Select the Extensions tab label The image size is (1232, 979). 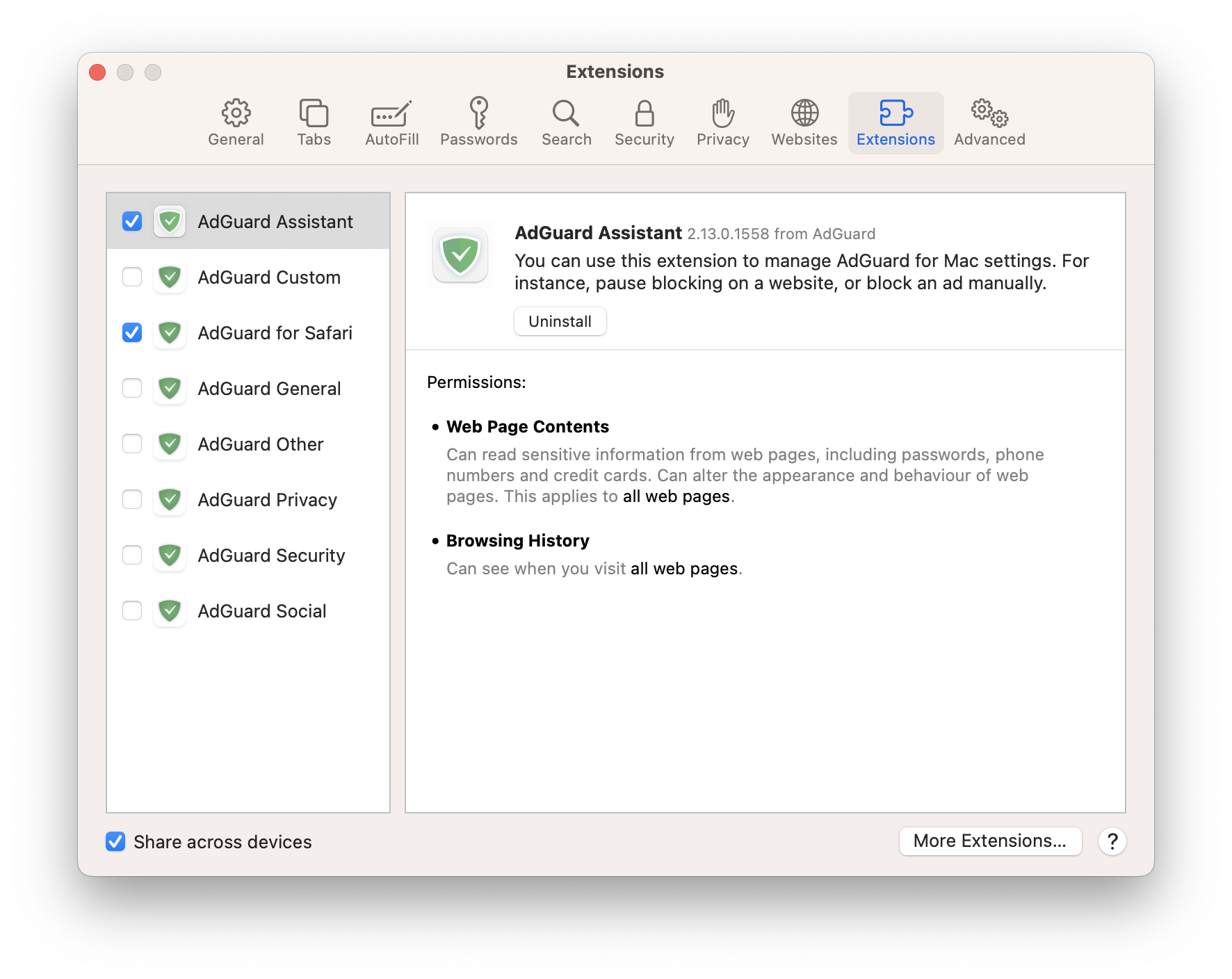tap(895, 139)
